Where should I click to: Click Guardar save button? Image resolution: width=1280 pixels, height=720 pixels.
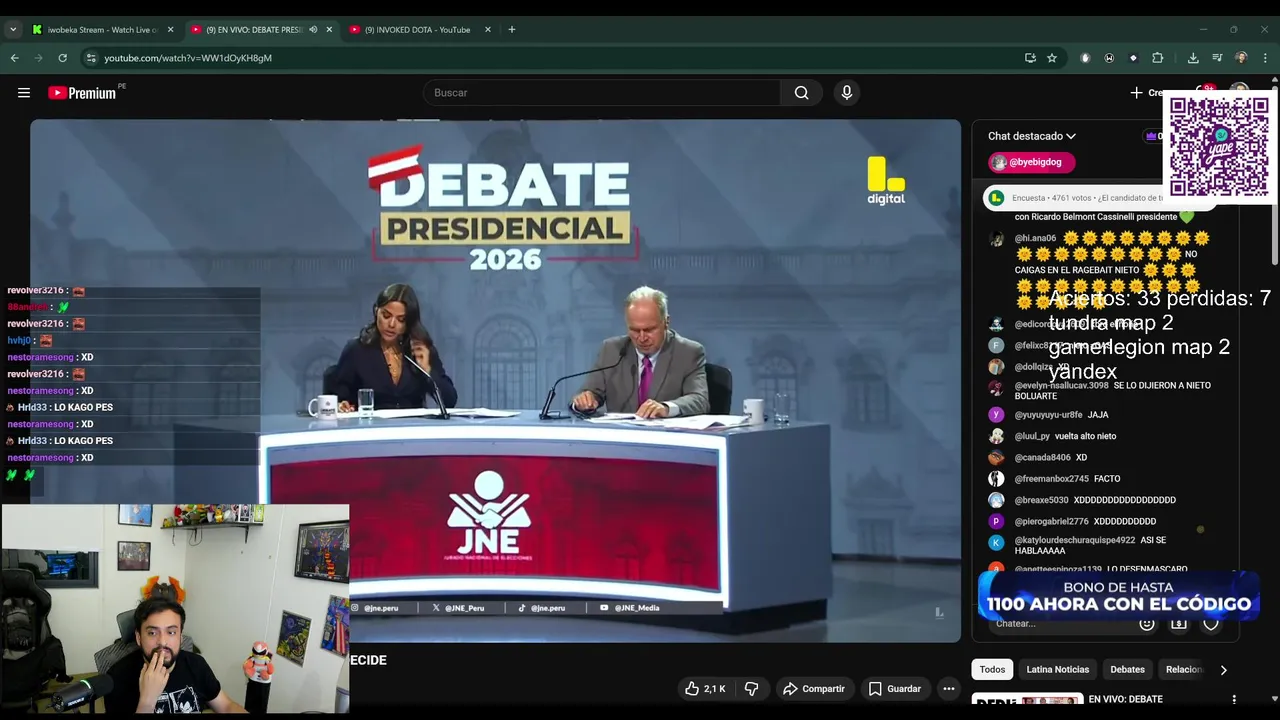coord(894,689)
